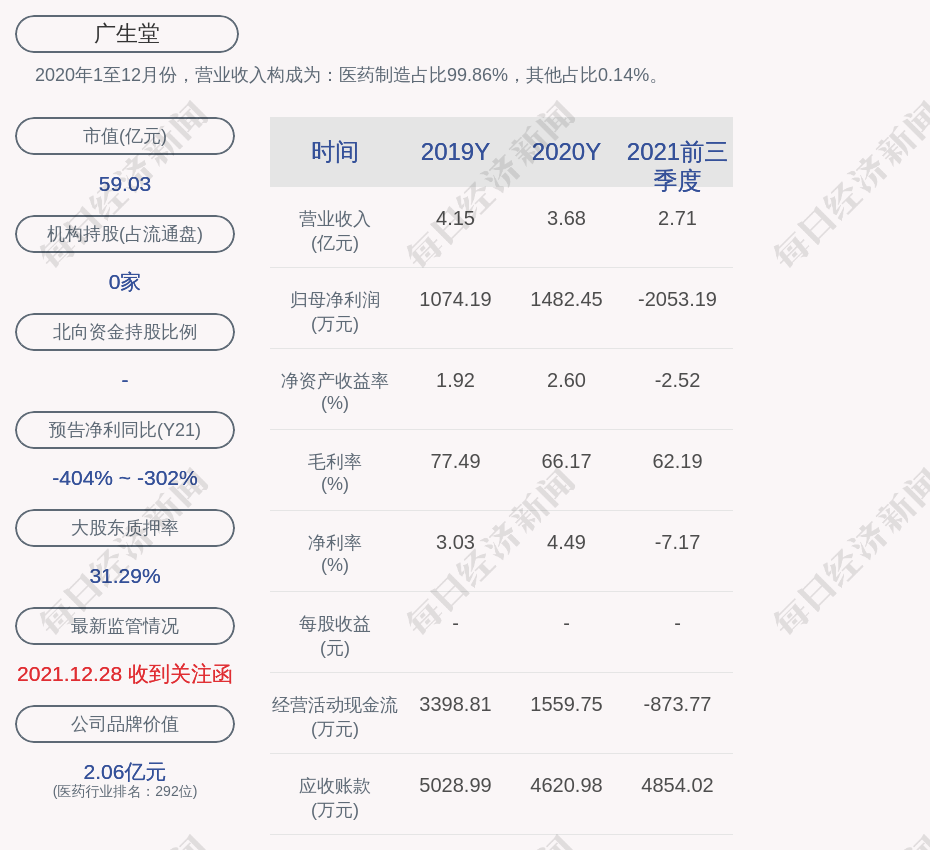Viewport: 930px width, 850px height.
Task: Click the 归母净利润(万元) row label
Action: 335,312
